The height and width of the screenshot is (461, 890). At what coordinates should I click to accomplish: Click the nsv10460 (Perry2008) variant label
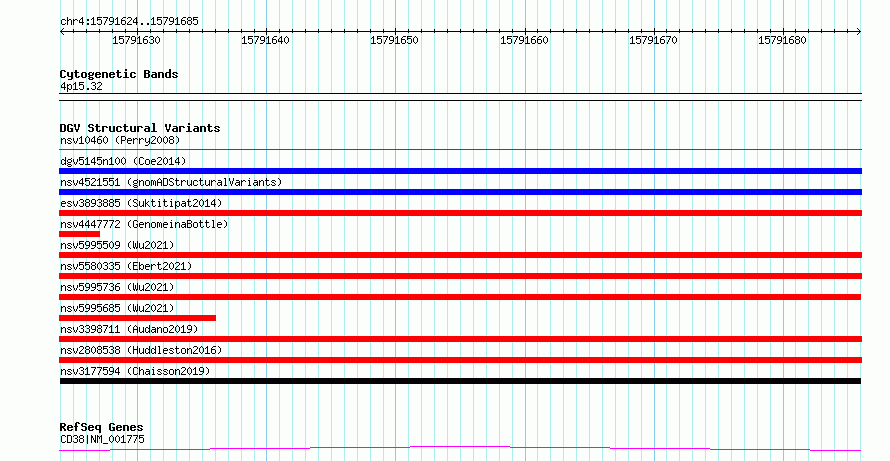120,140
